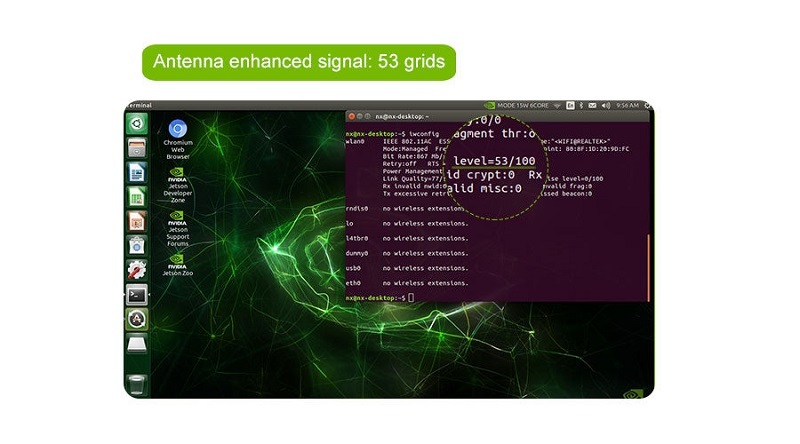Viewport: 800px width, 444px height.
Task: Open NVIDIA Jetson Zoo desktop shortcut
Action: pyautogui.click(x=178, y=265)
